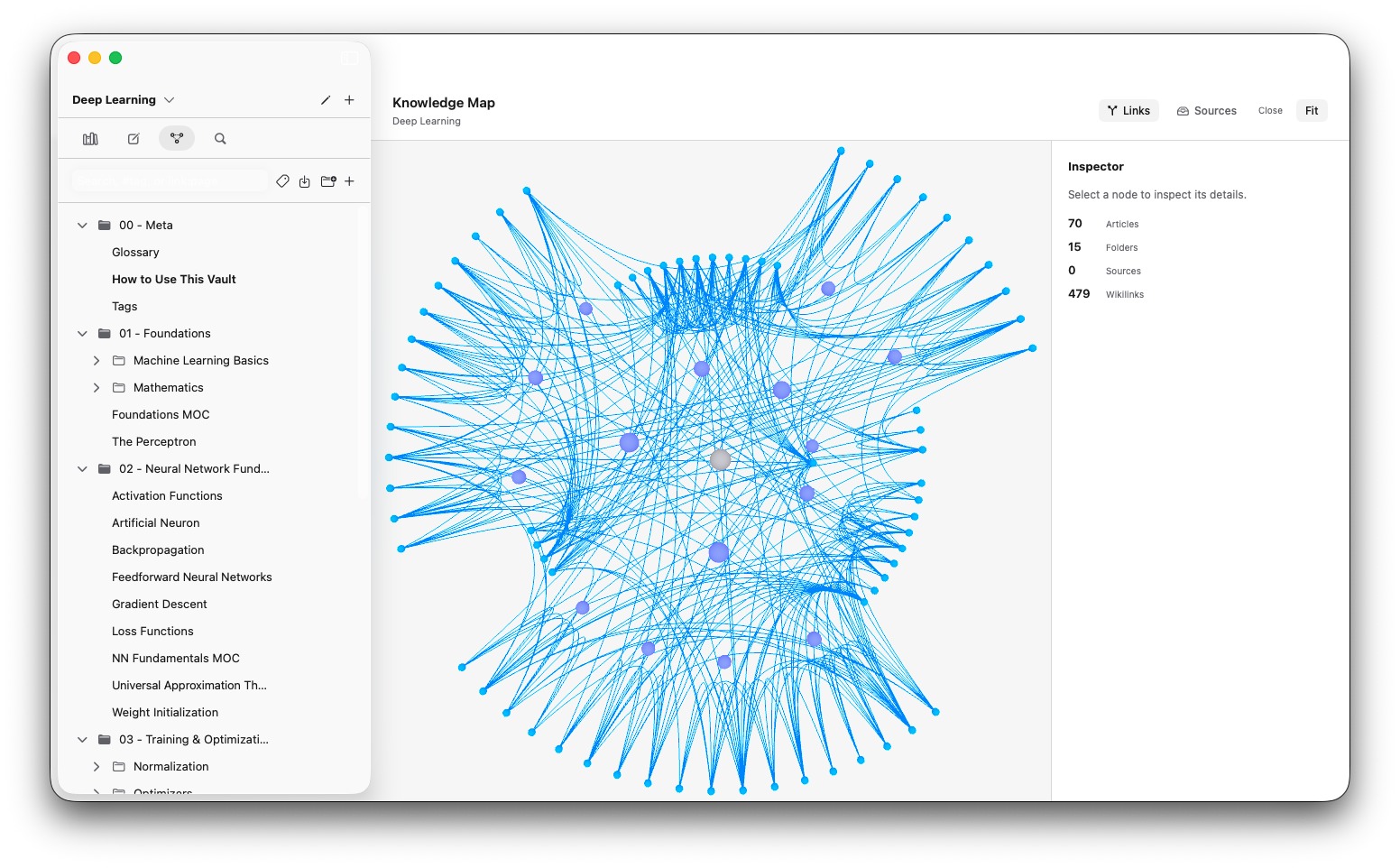Click the Folders count in Inspector
This screenshot has height=868, width=1400.
click(x=1074, y=247)
